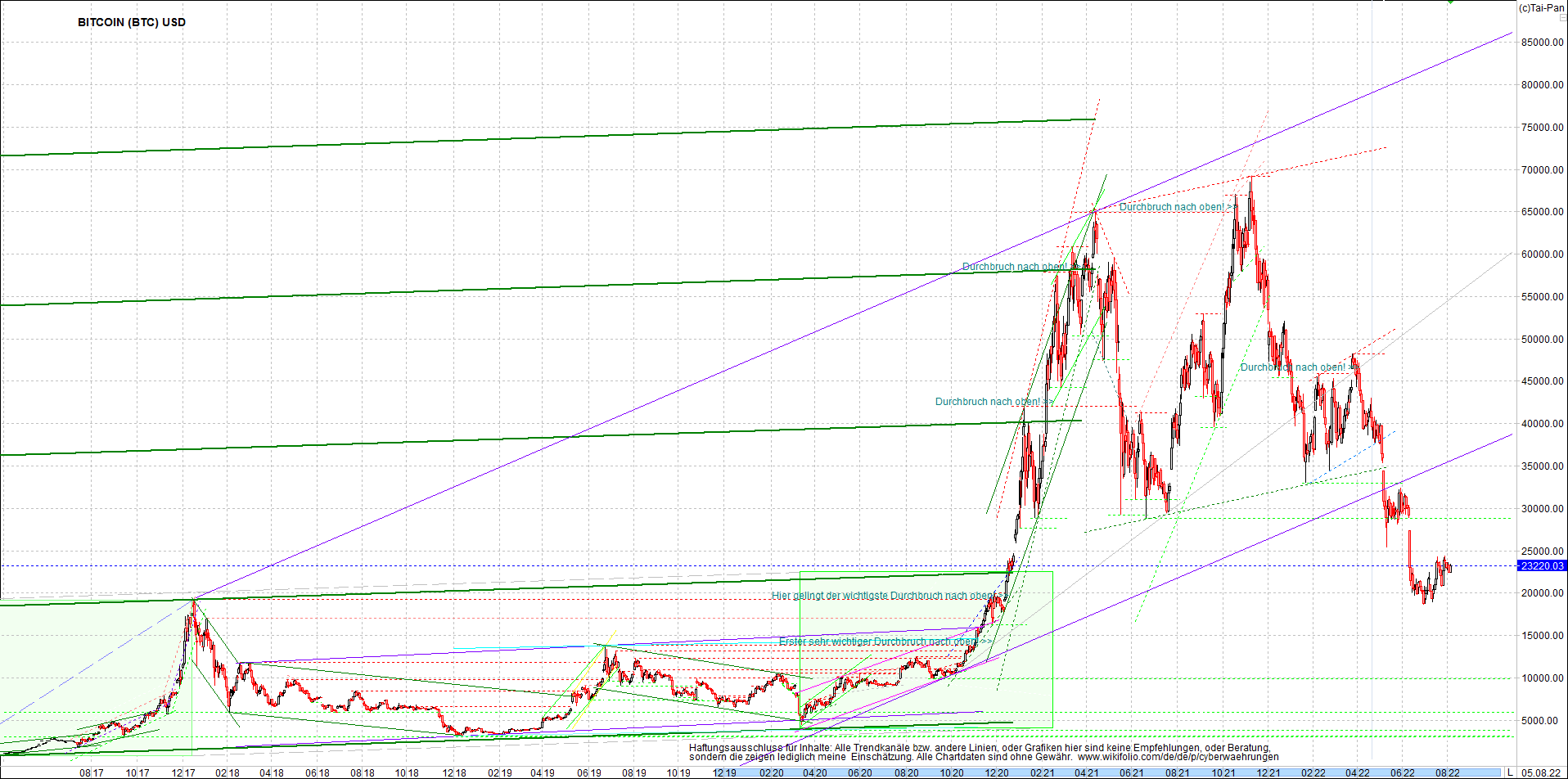This screenshot has width=1568, height=779.
Task: Click the 25000.00 price axis label
Action: pos(1542,552)
